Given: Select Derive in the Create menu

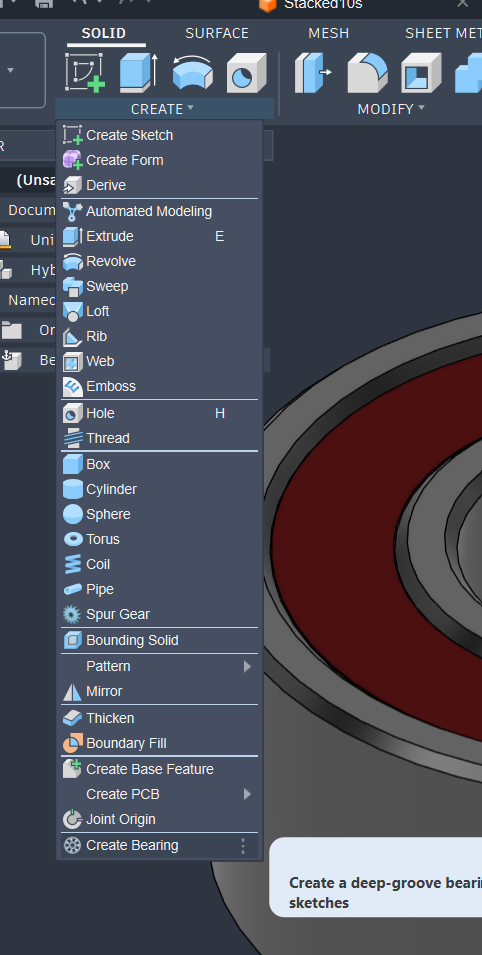Looking at the screenshot, I should pyautogui.click(x=160, y=185).
